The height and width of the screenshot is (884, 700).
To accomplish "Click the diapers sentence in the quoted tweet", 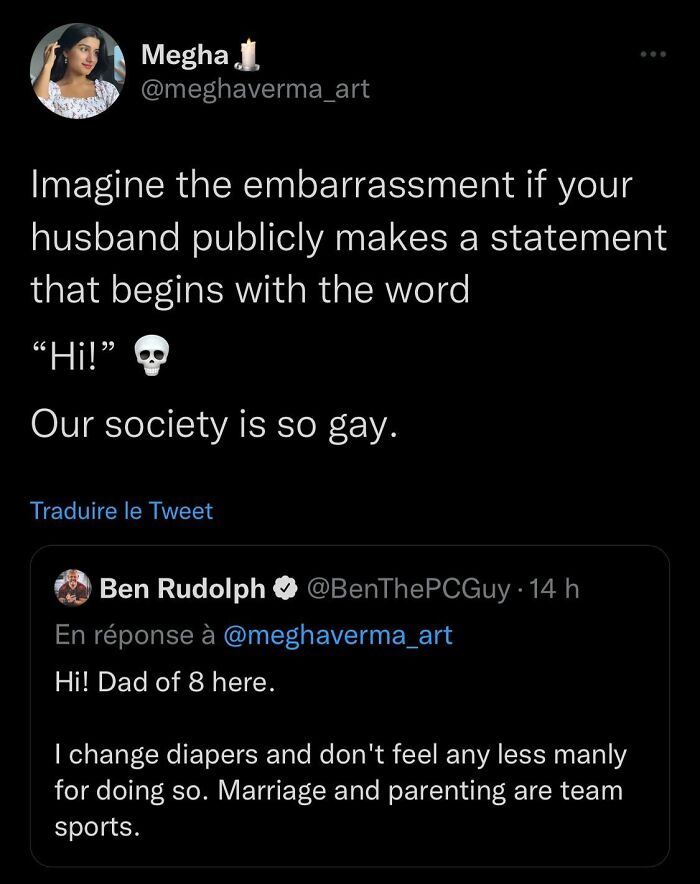I will point(340,790).
